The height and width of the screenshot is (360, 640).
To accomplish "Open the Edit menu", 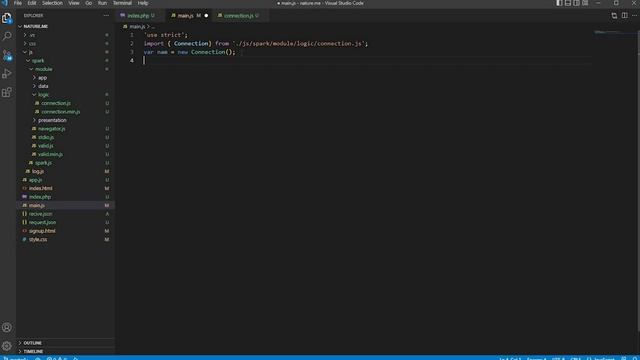I will pos(32,3).
